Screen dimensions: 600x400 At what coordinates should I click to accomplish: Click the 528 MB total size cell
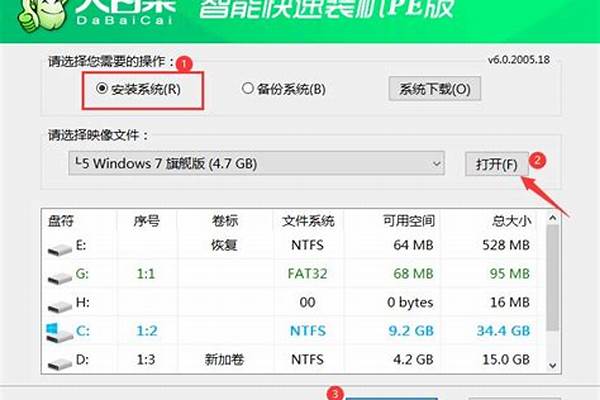506,245
